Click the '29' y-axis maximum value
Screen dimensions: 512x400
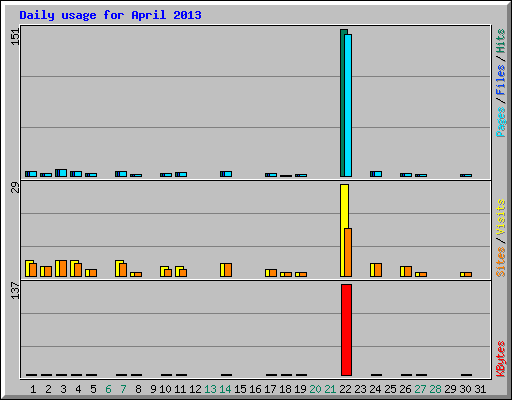(x=15, y=188)
